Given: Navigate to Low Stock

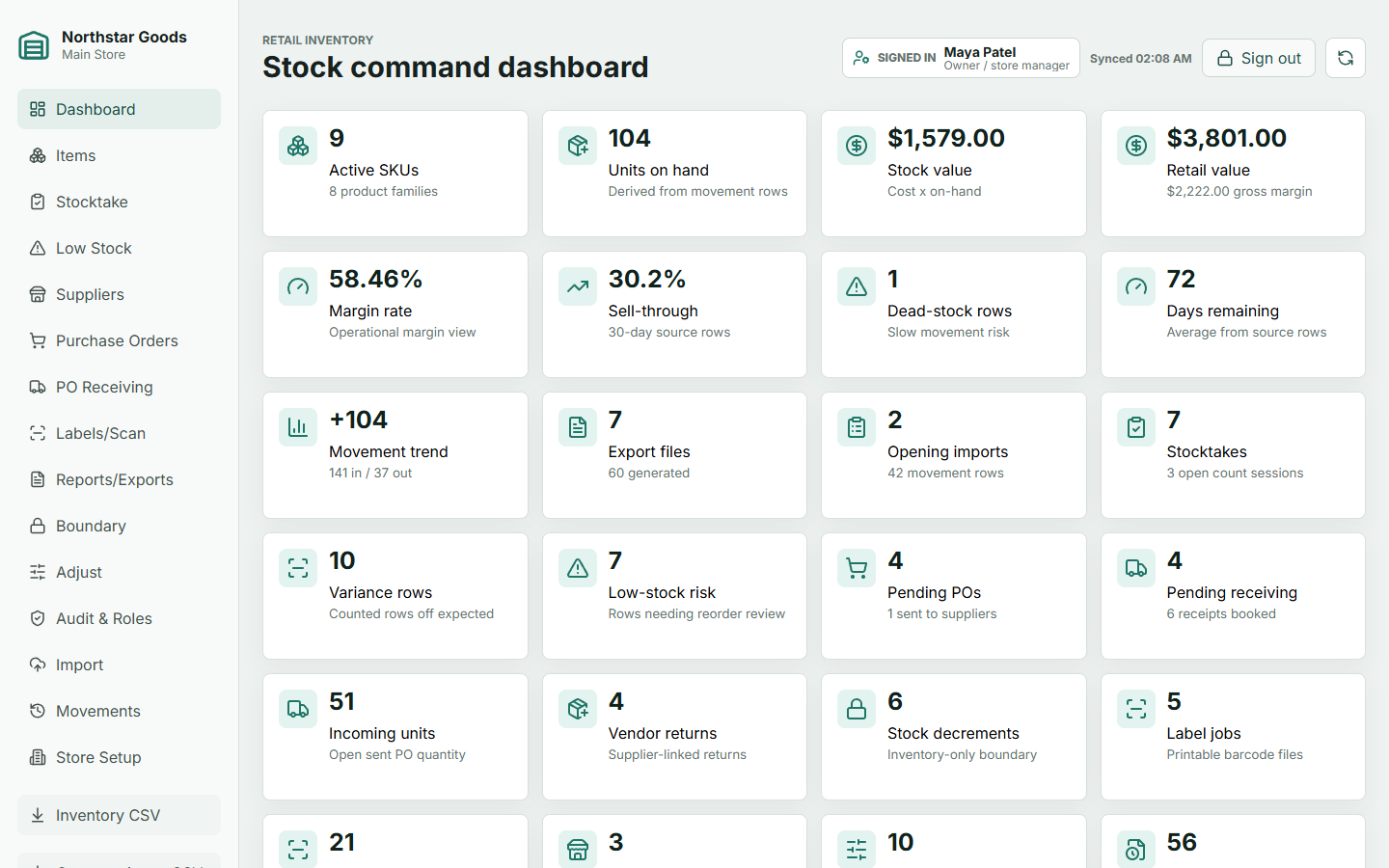Looking at the screenshot, I should [119, 248].
